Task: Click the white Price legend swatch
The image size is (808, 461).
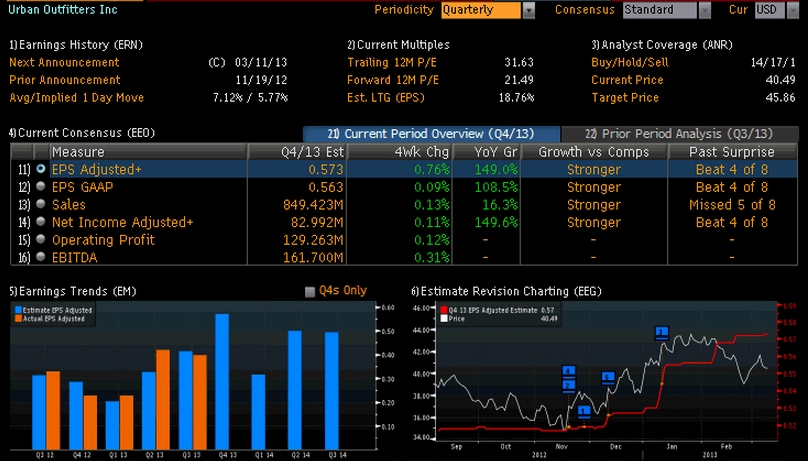Action: [x=444, y=319]
